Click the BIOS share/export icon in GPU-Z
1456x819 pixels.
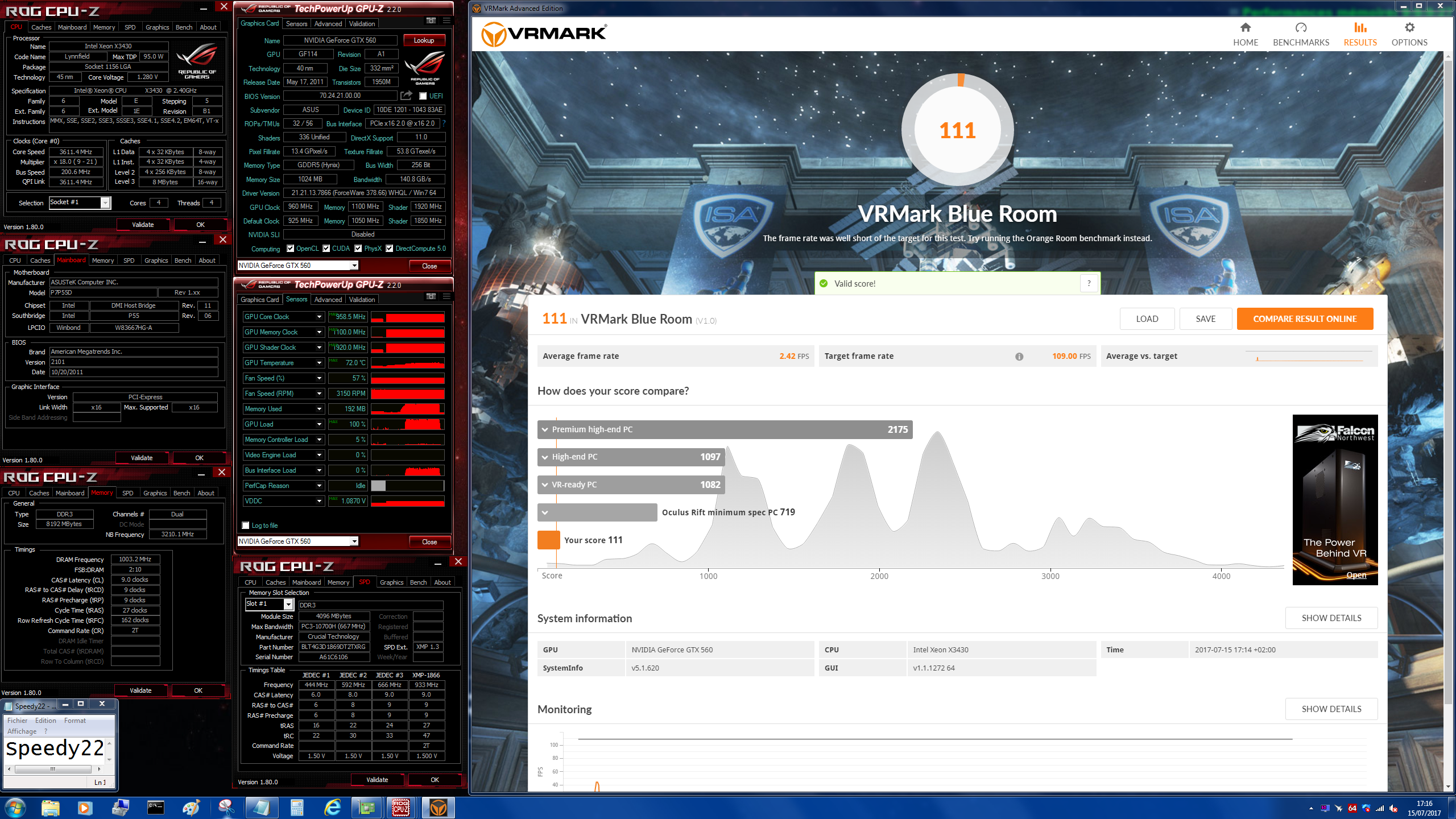tap(406, 96)
